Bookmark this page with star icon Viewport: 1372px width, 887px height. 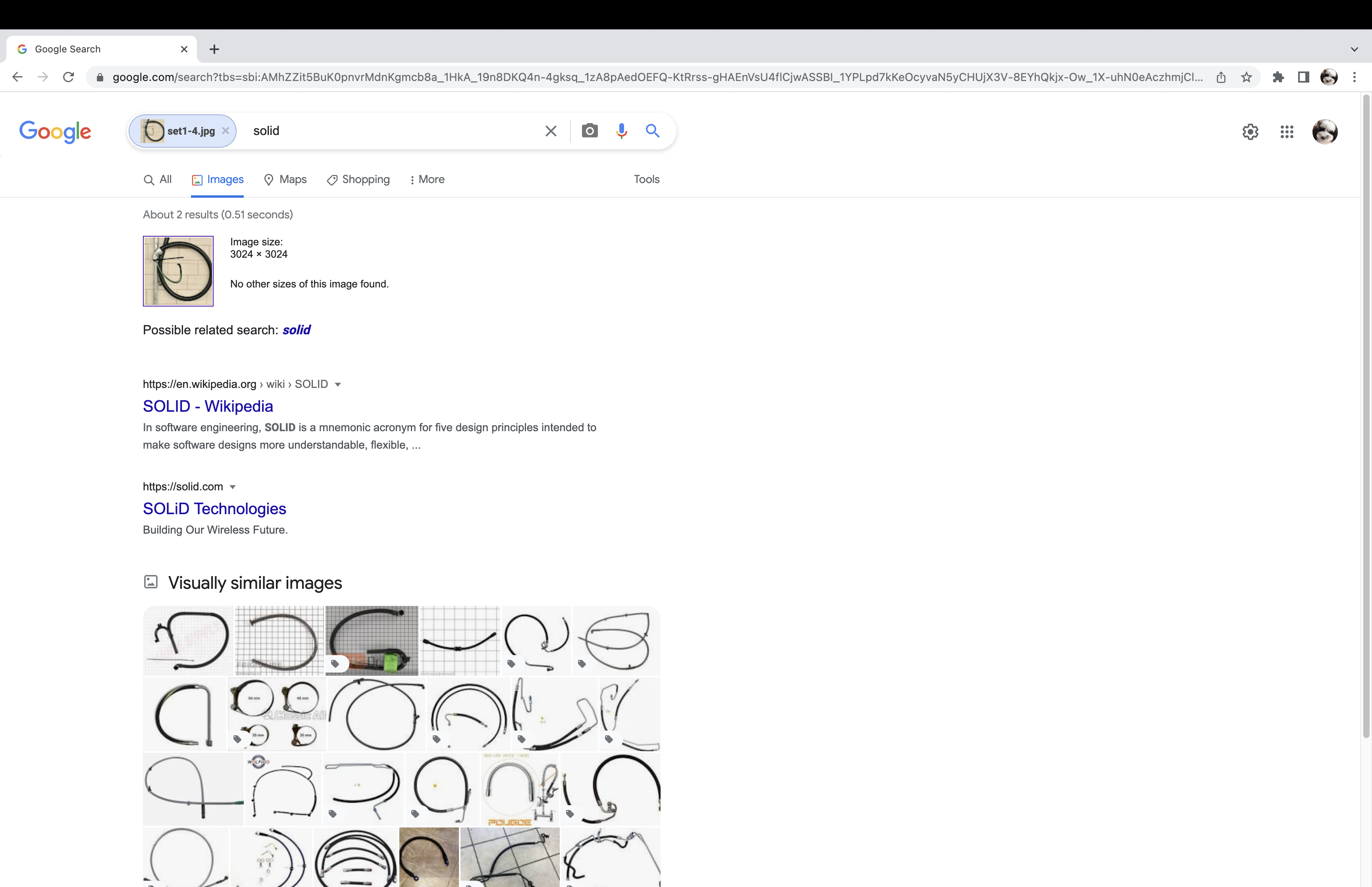1247,77
